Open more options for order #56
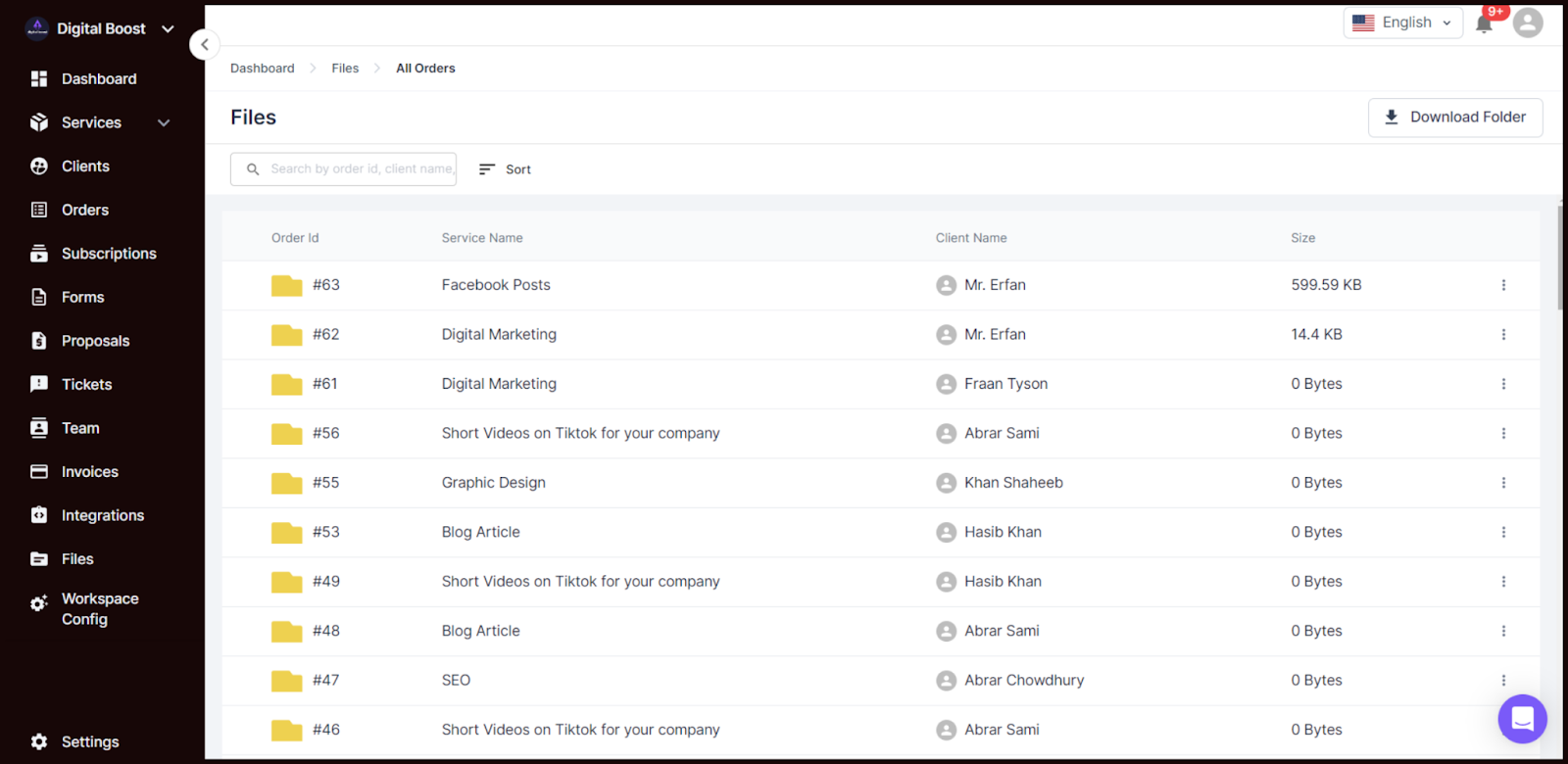This screenshot has width=1568, height=764. pyautogui.click(x=1503, y=433)
